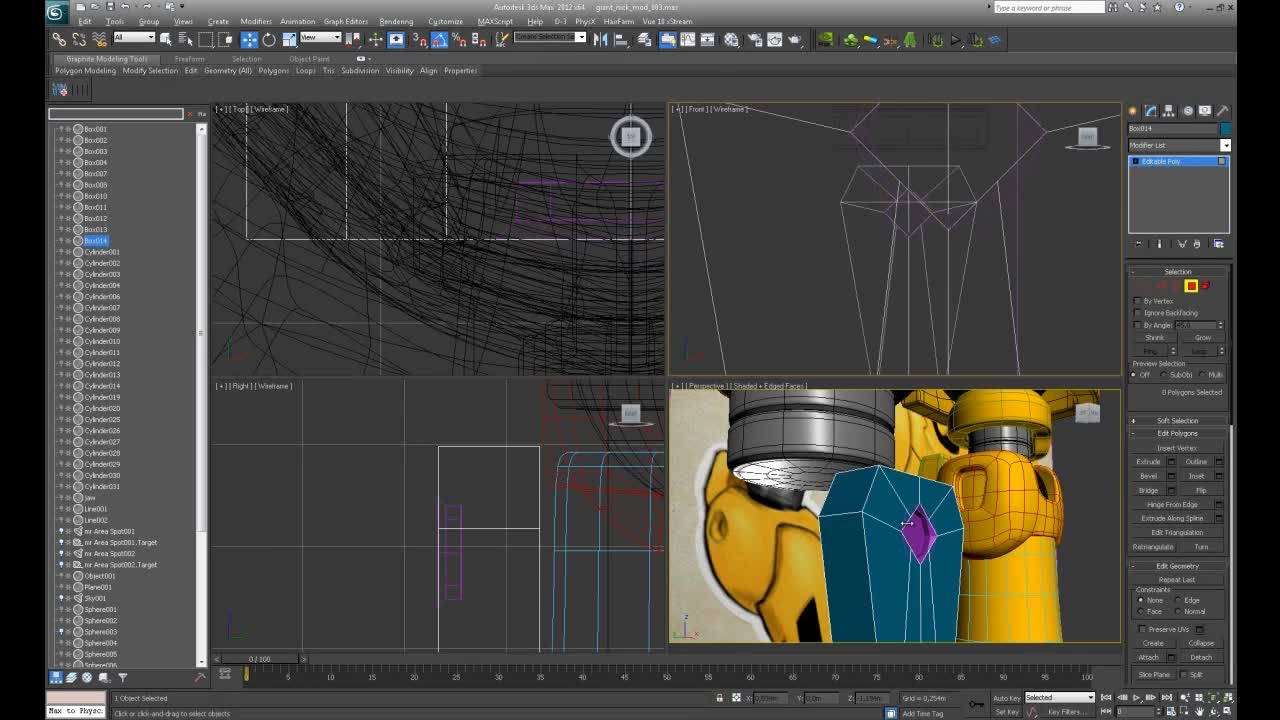Open the Rendering menu
The height and width of the screenshot is (720, 1280).
pos(396,21)
